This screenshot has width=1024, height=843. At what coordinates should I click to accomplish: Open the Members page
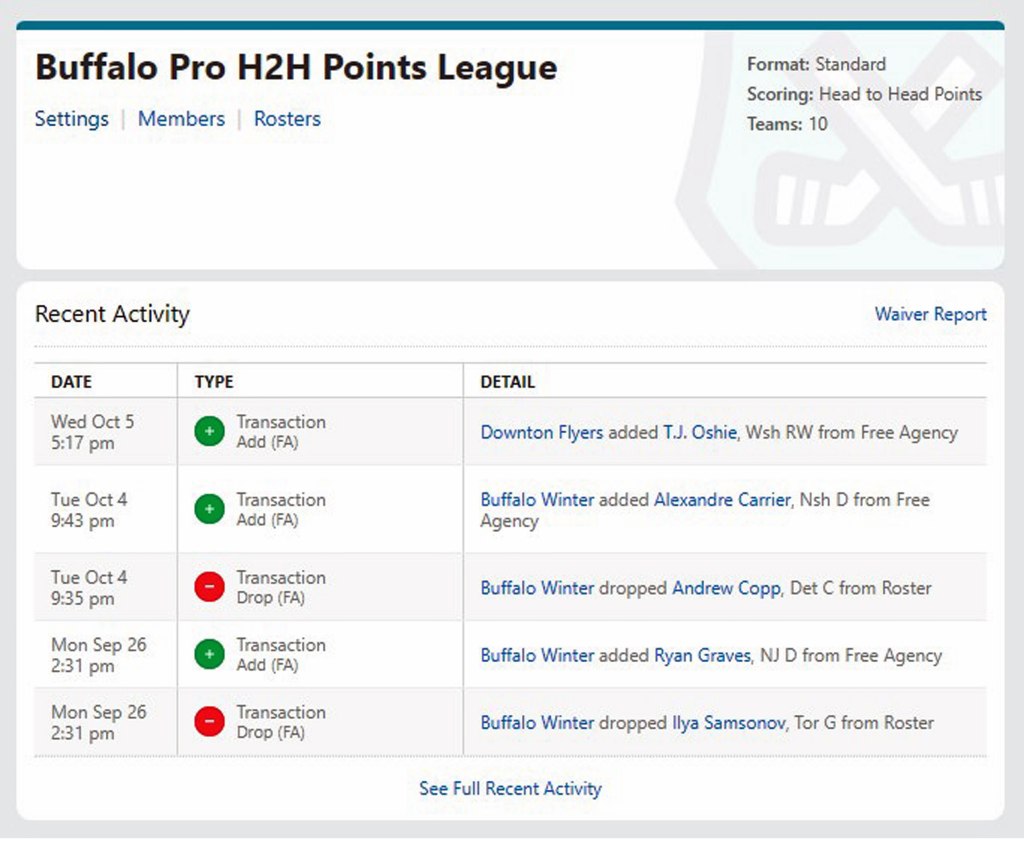pyautogui.click(x=181, y=119)
